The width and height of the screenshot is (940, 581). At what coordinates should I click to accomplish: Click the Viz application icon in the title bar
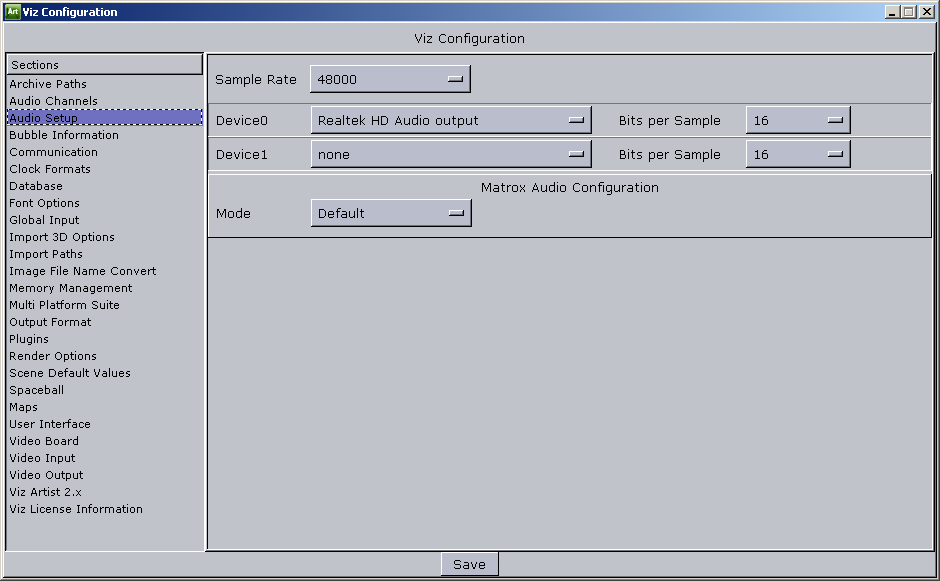click(x=13, y=11)
